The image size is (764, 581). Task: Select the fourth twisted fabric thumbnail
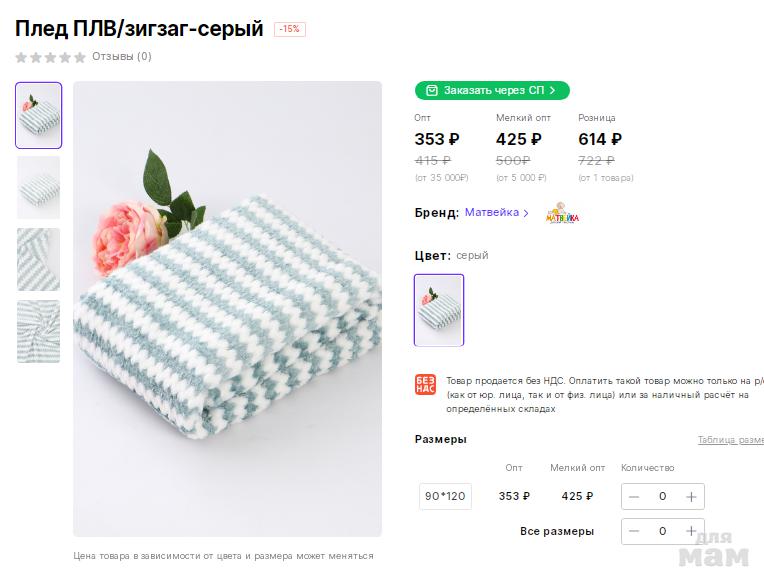pos(39,331)
